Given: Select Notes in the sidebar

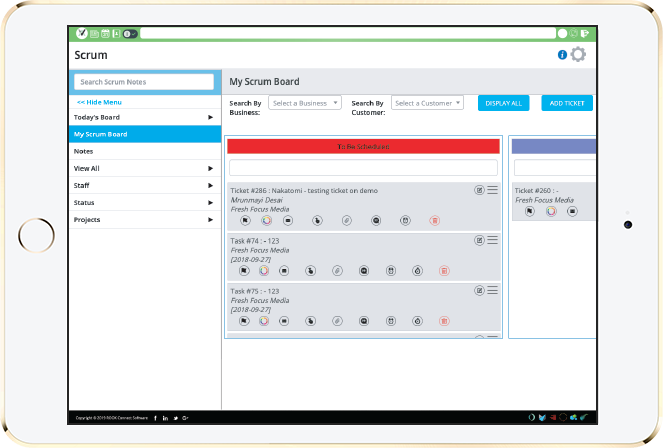Looking at the screenshot, I should (x=145, y=151).
